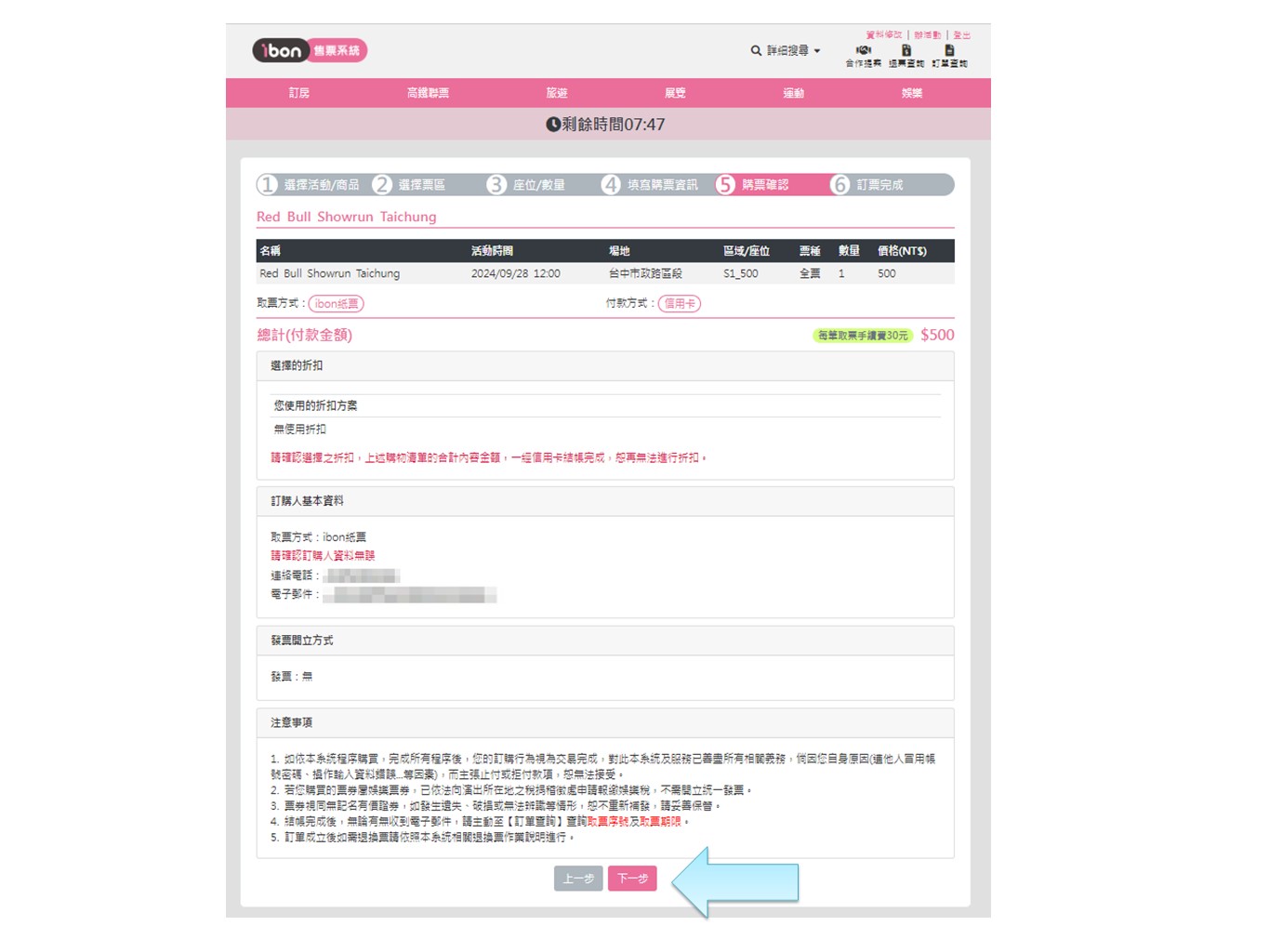Click the ibon紙票 pickup method tag
This screenshot has height=952, width=1269.
337,304
